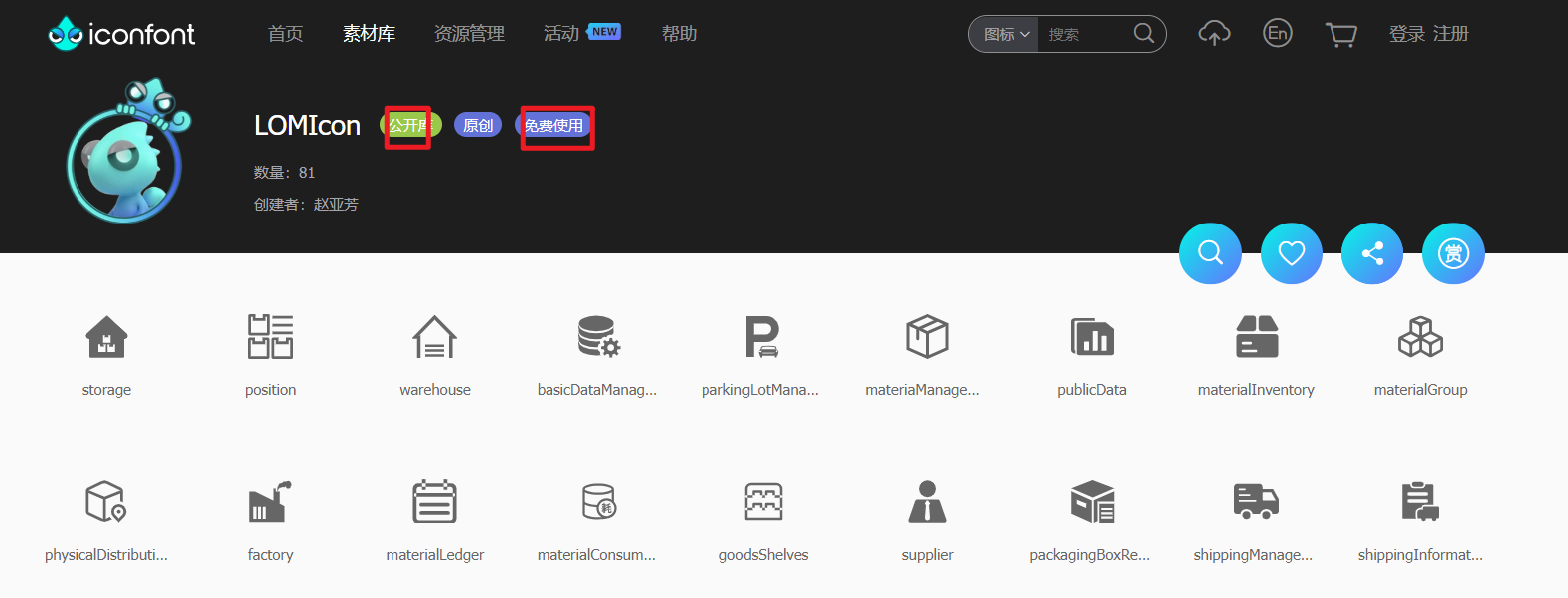
Task: Open the factory icon
Action: [270, 501]
